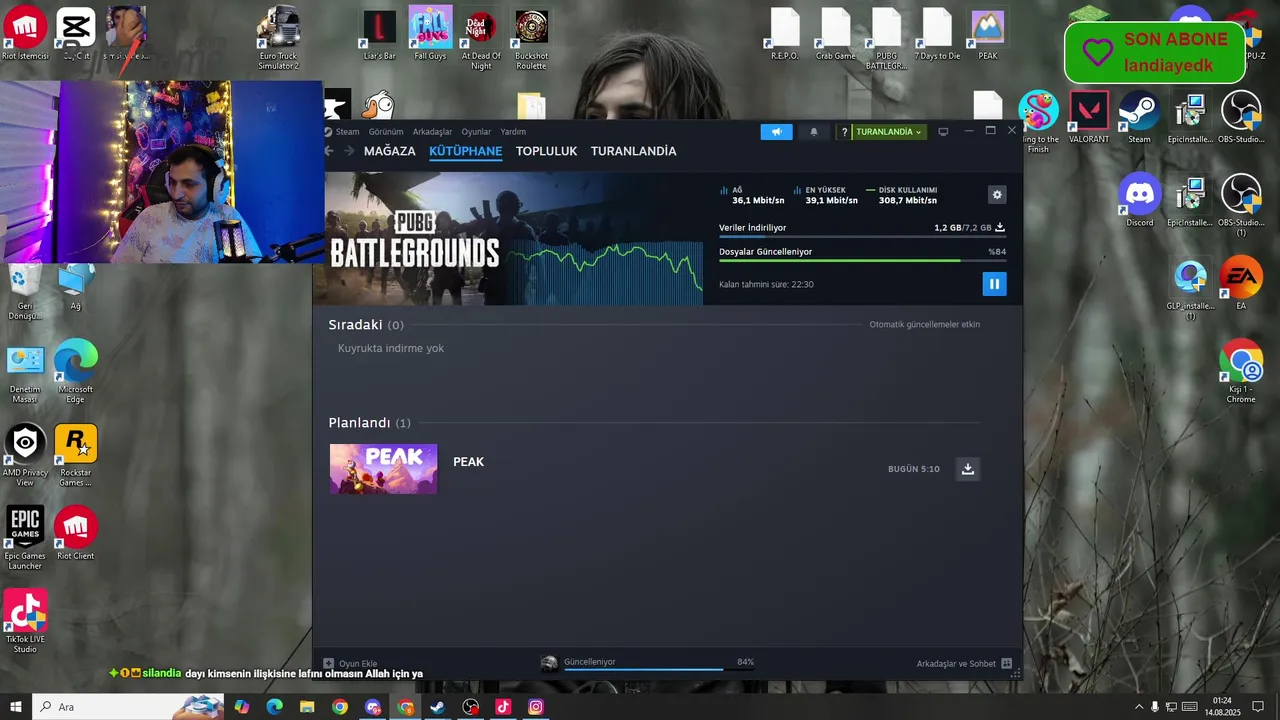Switch to MAĞAZA tab
This screenshot has width=1280, height=720.
click(x=390, y=151)
